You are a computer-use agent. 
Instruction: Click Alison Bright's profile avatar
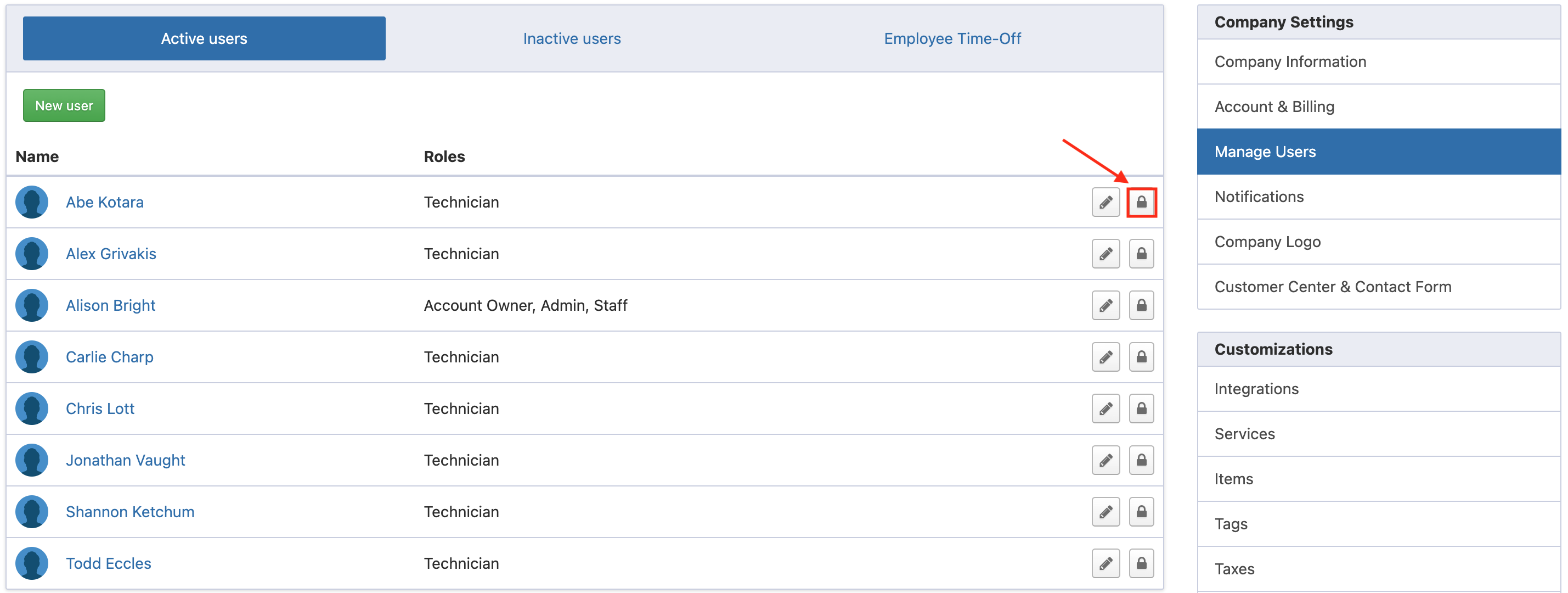coord(32,305)
